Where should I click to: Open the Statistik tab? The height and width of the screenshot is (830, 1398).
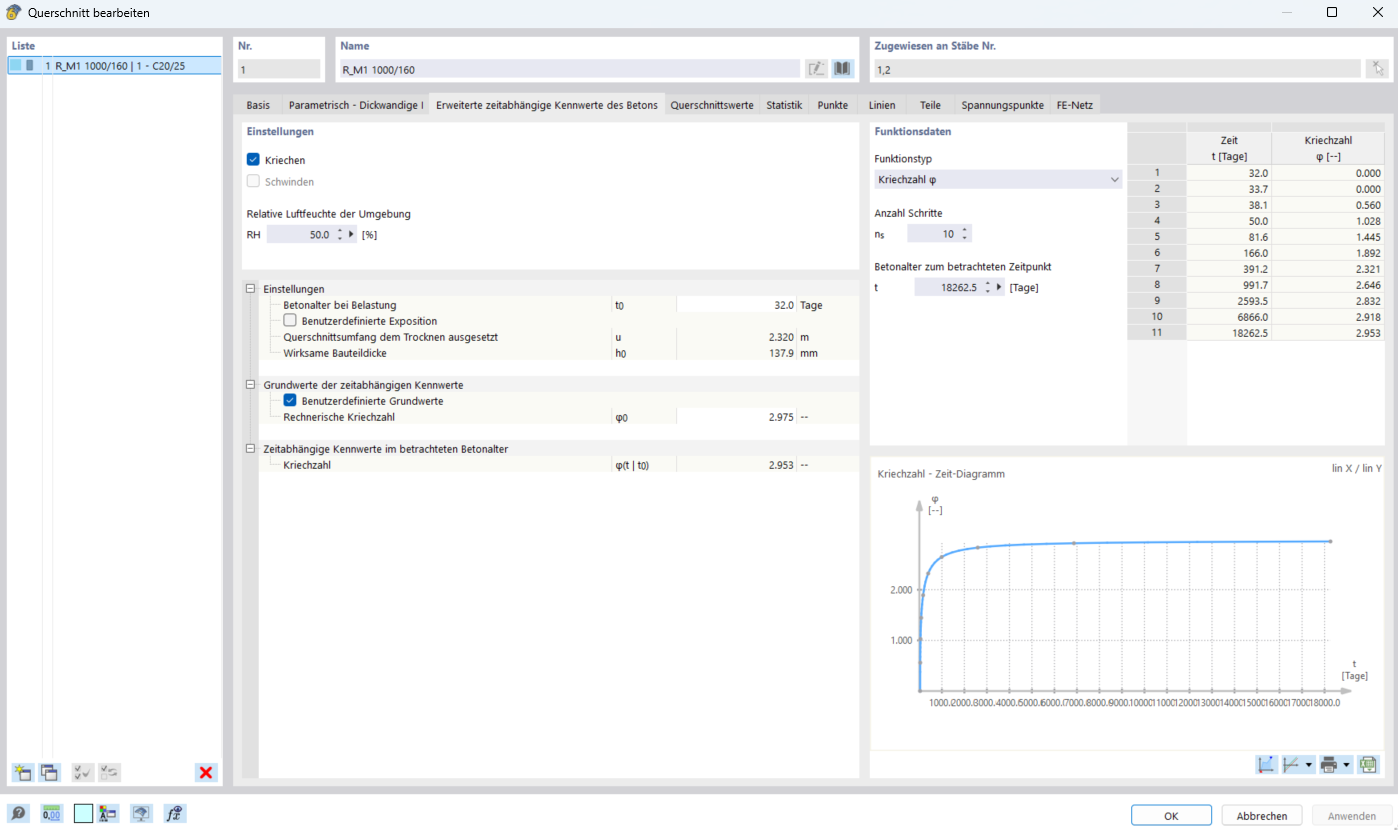784,105
